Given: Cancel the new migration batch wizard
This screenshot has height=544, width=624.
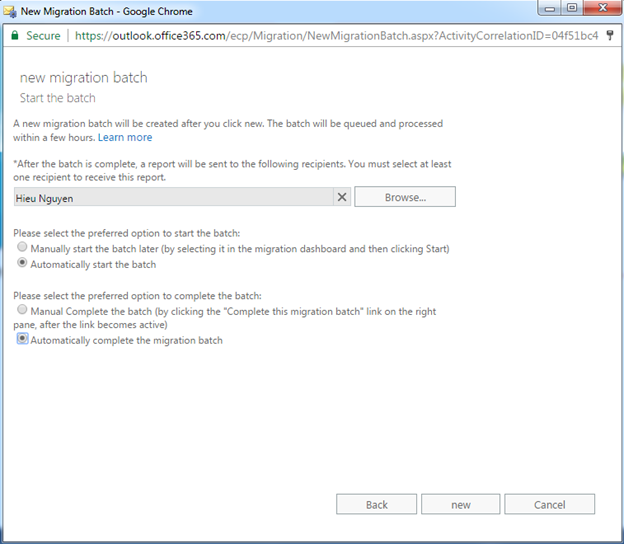Looking at the screenshot, I should (549, 504).
